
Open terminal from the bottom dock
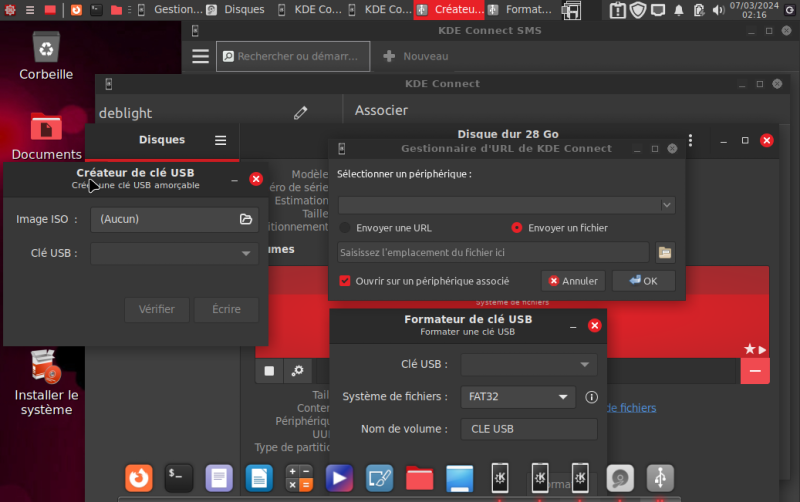(178, 477)
